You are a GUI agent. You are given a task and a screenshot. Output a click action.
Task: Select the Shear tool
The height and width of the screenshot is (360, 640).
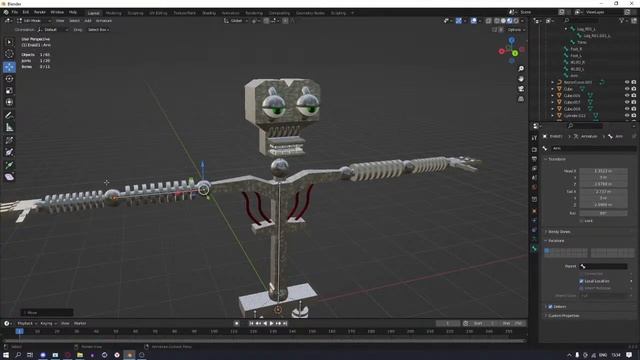9,177
